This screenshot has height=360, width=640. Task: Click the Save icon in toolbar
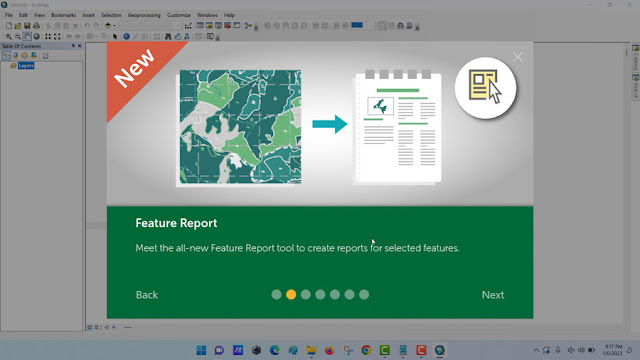[x=27, y=26]
